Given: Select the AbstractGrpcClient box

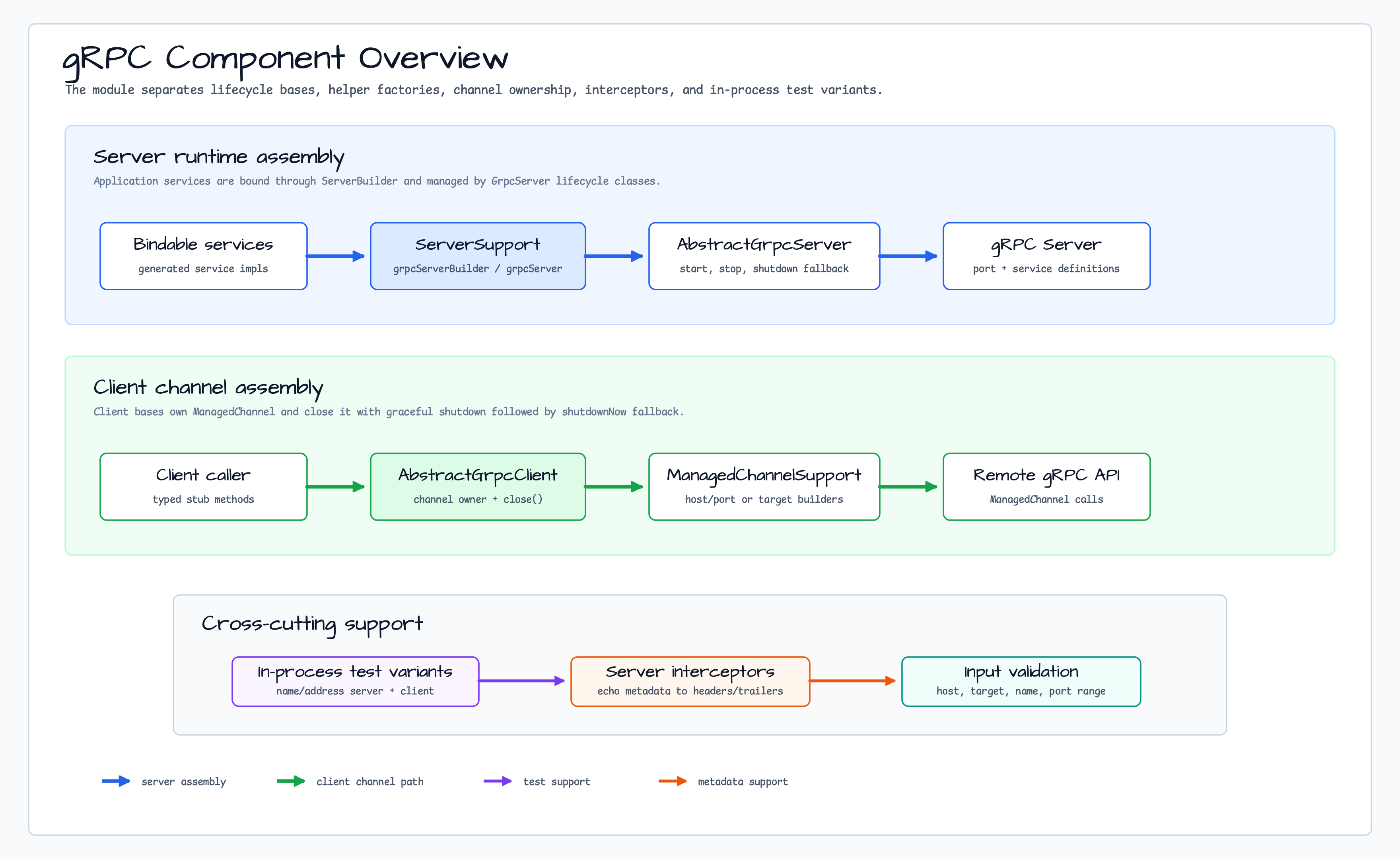Looking at the screenshot, I should click(x=478, y=487).
